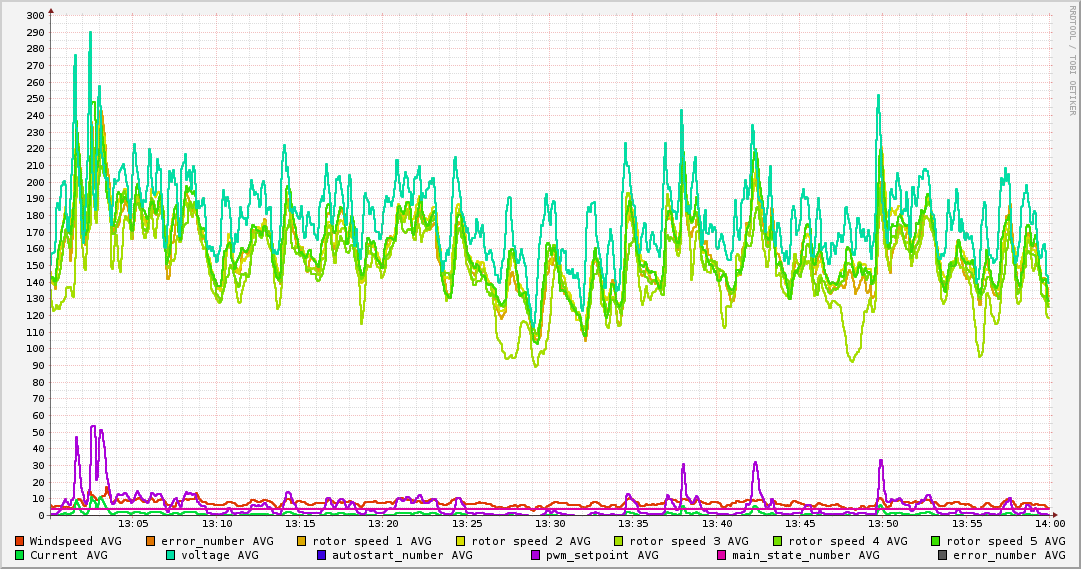Click the purple pwm_setpoint AVG swatch

click(x=536, y=555)
